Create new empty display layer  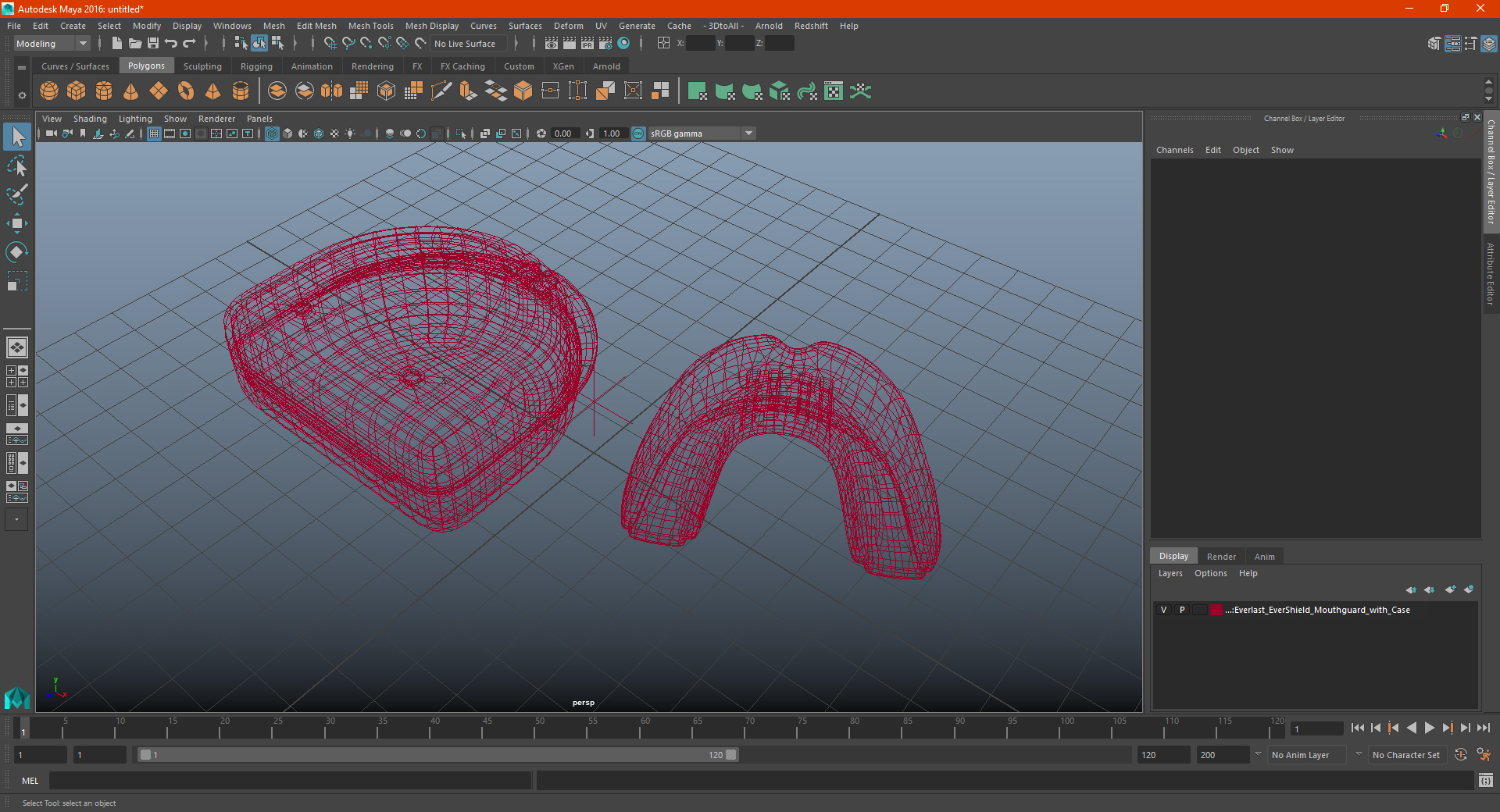click(x=1450, y=589)
